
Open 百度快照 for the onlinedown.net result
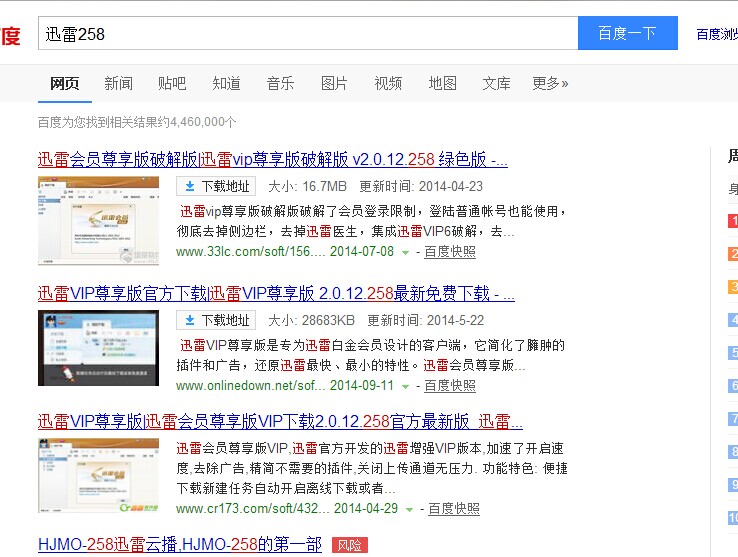(449, 386)
